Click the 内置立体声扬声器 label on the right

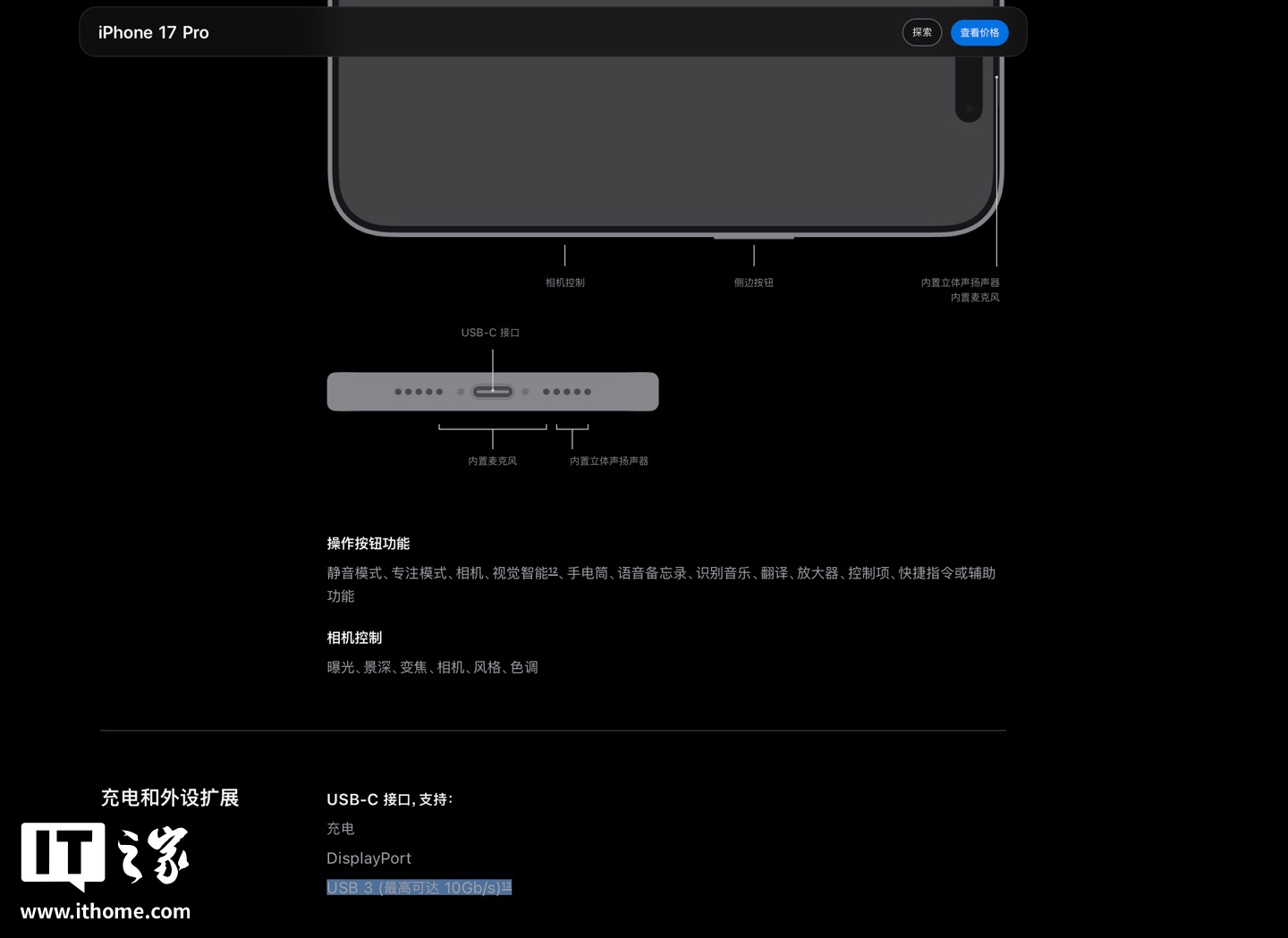[x=959, y=282]
